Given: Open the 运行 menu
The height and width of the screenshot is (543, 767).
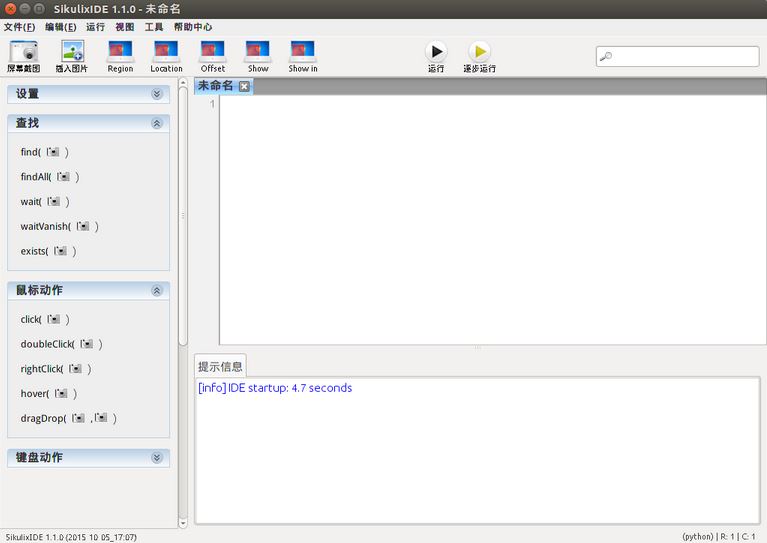Looking at the screenshot, I should pos(95,27).
